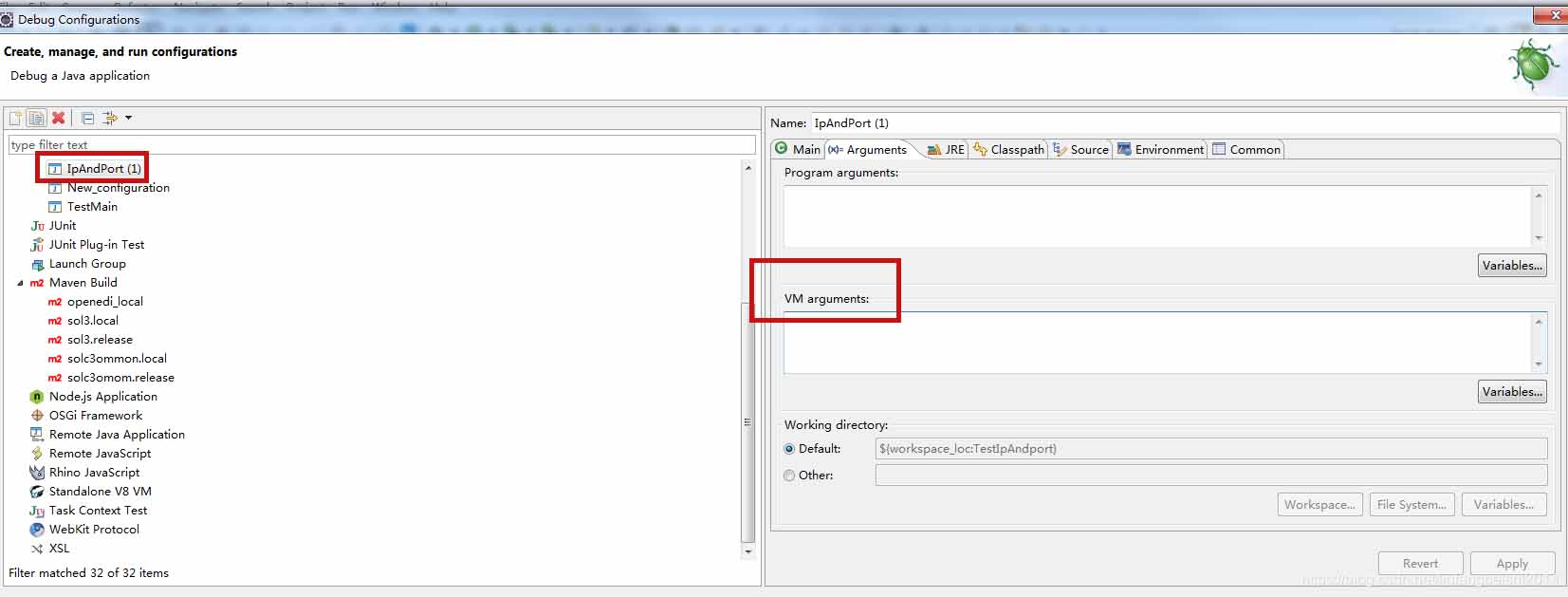This screenshot has width=1568, height=597.
Task: Click the File System... button
Action: point(1411,504)
